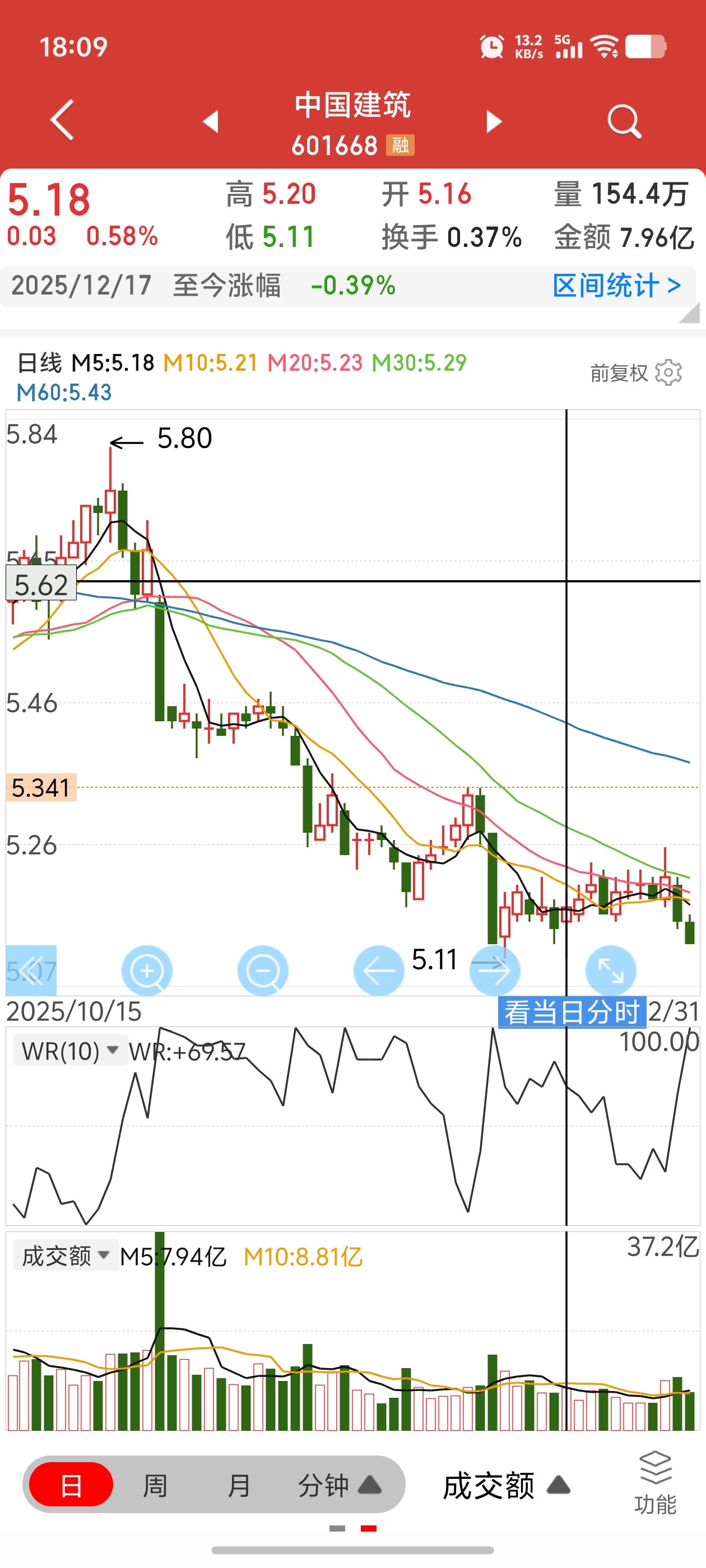The image size is (706, 1568).
Task: Tap the WiFi status icon
Action: pos(605,47)
